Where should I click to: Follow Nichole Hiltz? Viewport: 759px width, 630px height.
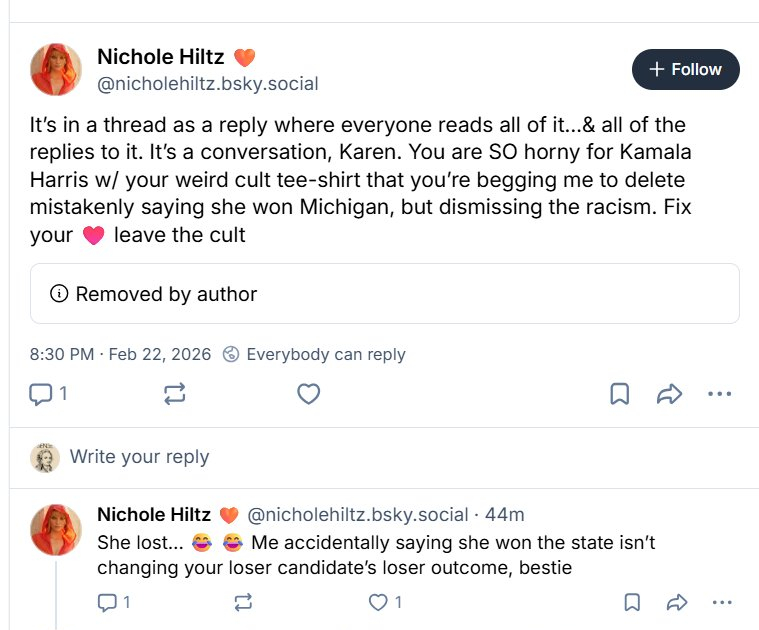point(685,69)
